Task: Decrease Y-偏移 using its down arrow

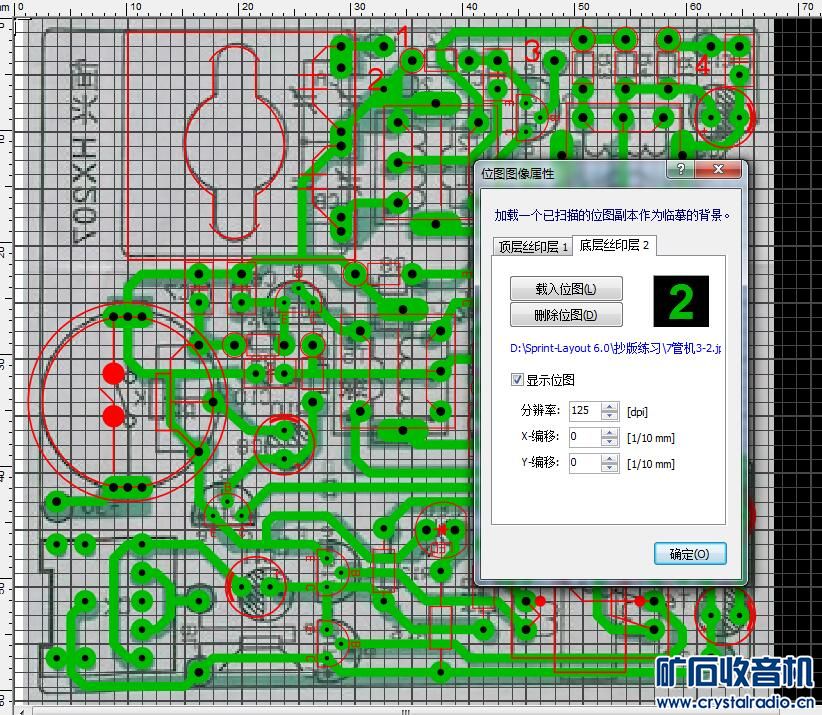Action: pyautogui.click(x=609, y=468)
